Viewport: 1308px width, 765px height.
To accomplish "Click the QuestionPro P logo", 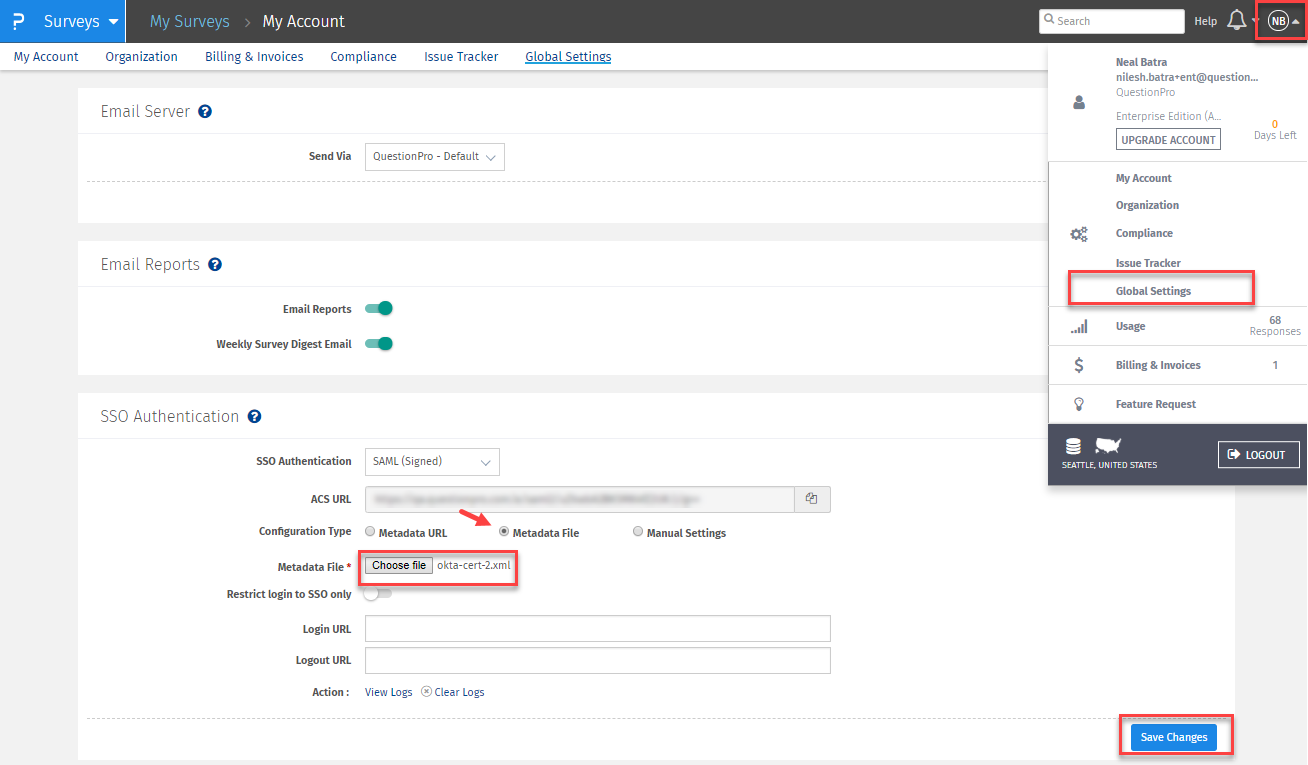I will 18,21.
